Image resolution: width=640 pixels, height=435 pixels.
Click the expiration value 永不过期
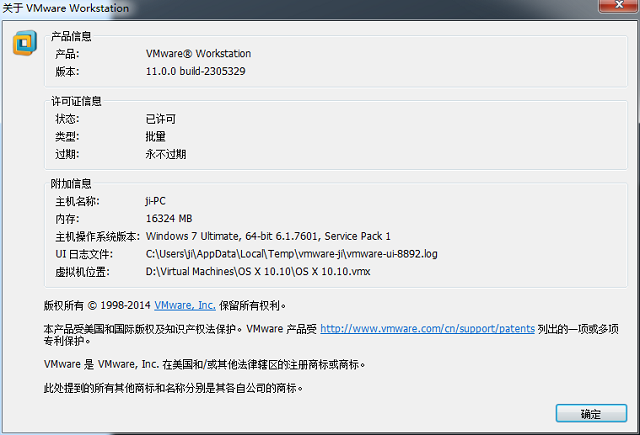click(x=166, y=154)
